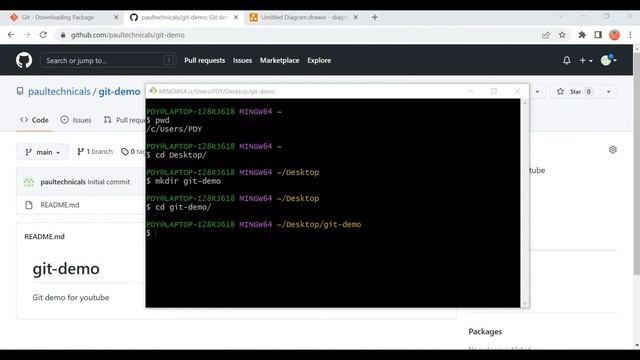Open the About settings gear icon
This screenshot has width=640, height=360.
tap(613, 150)
